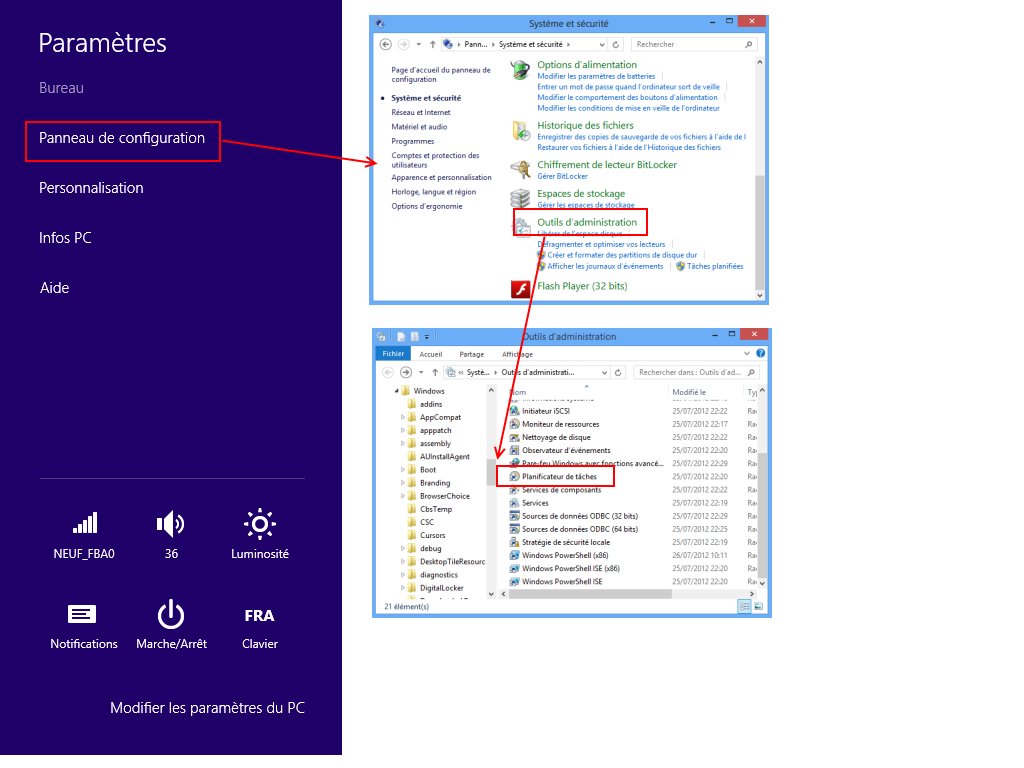
Task: Click the Initiateur iSCSI icon
Action: pyautogui.click(x=515, y=411)
